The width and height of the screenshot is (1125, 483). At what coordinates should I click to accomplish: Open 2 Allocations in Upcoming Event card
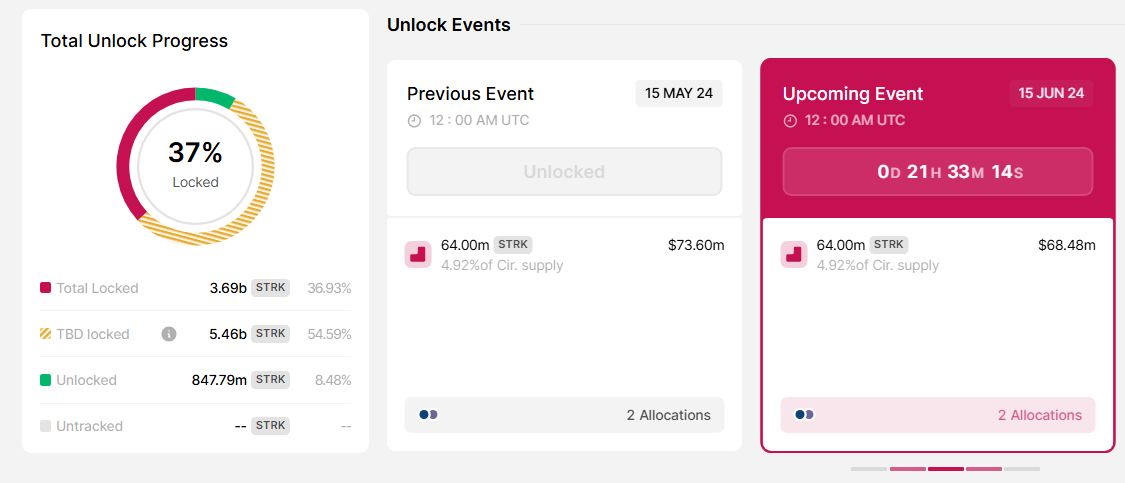coord(1039,415)
